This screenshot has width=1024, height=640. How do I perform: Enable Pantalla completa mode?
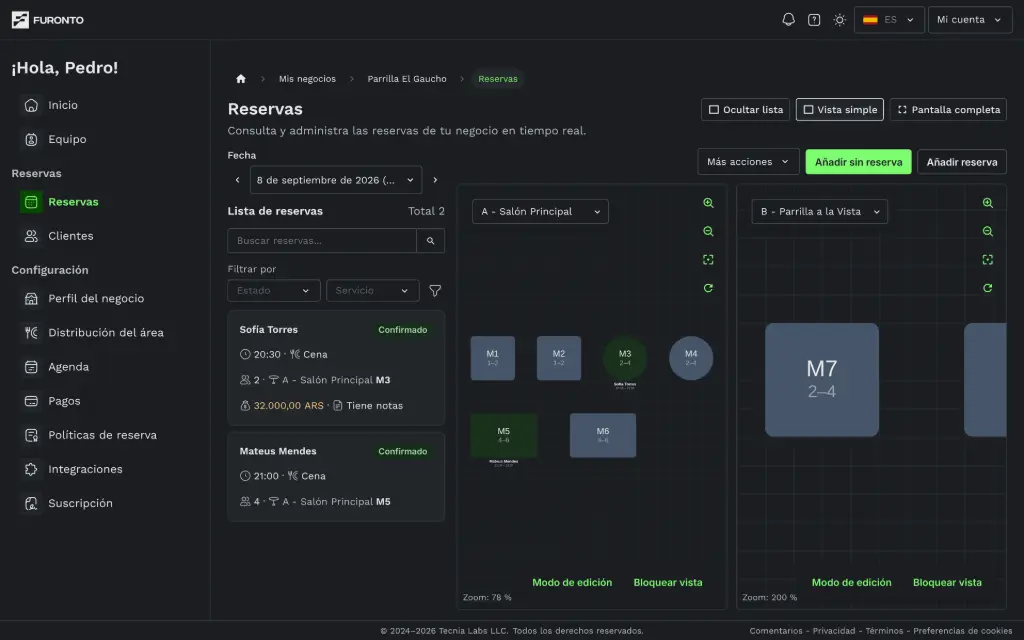click(948, 110)
